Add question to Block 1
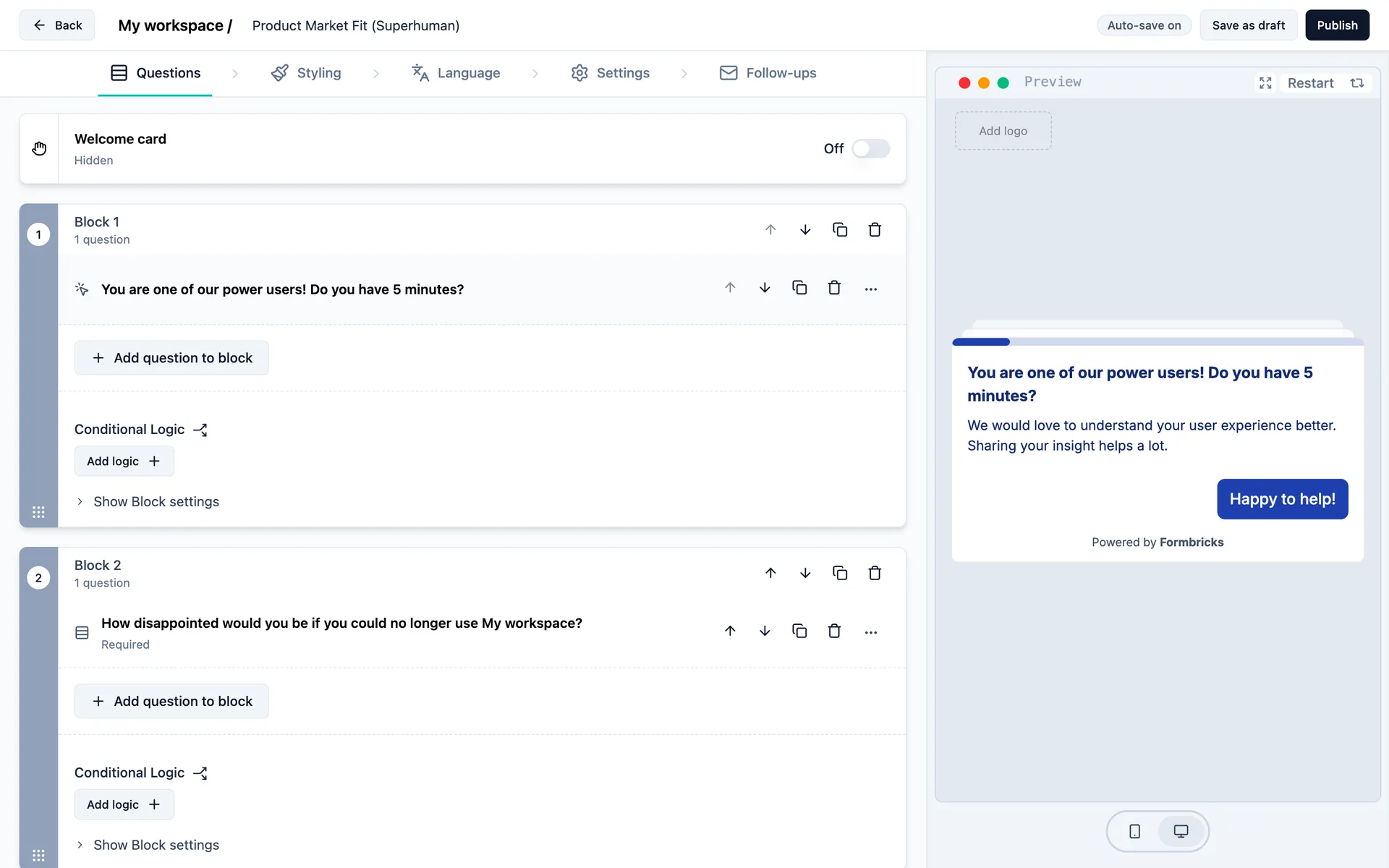 click(171, 358)
